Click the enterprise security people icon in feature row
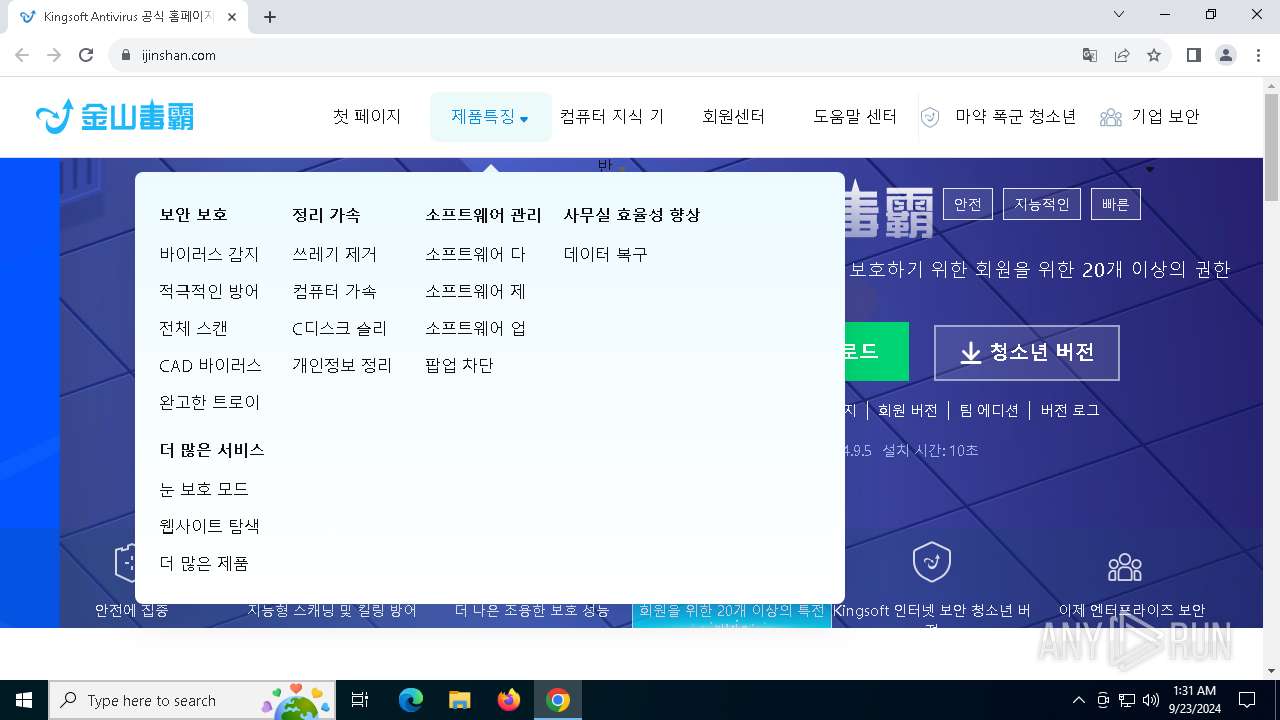1280x720 pixels. 1125,567
